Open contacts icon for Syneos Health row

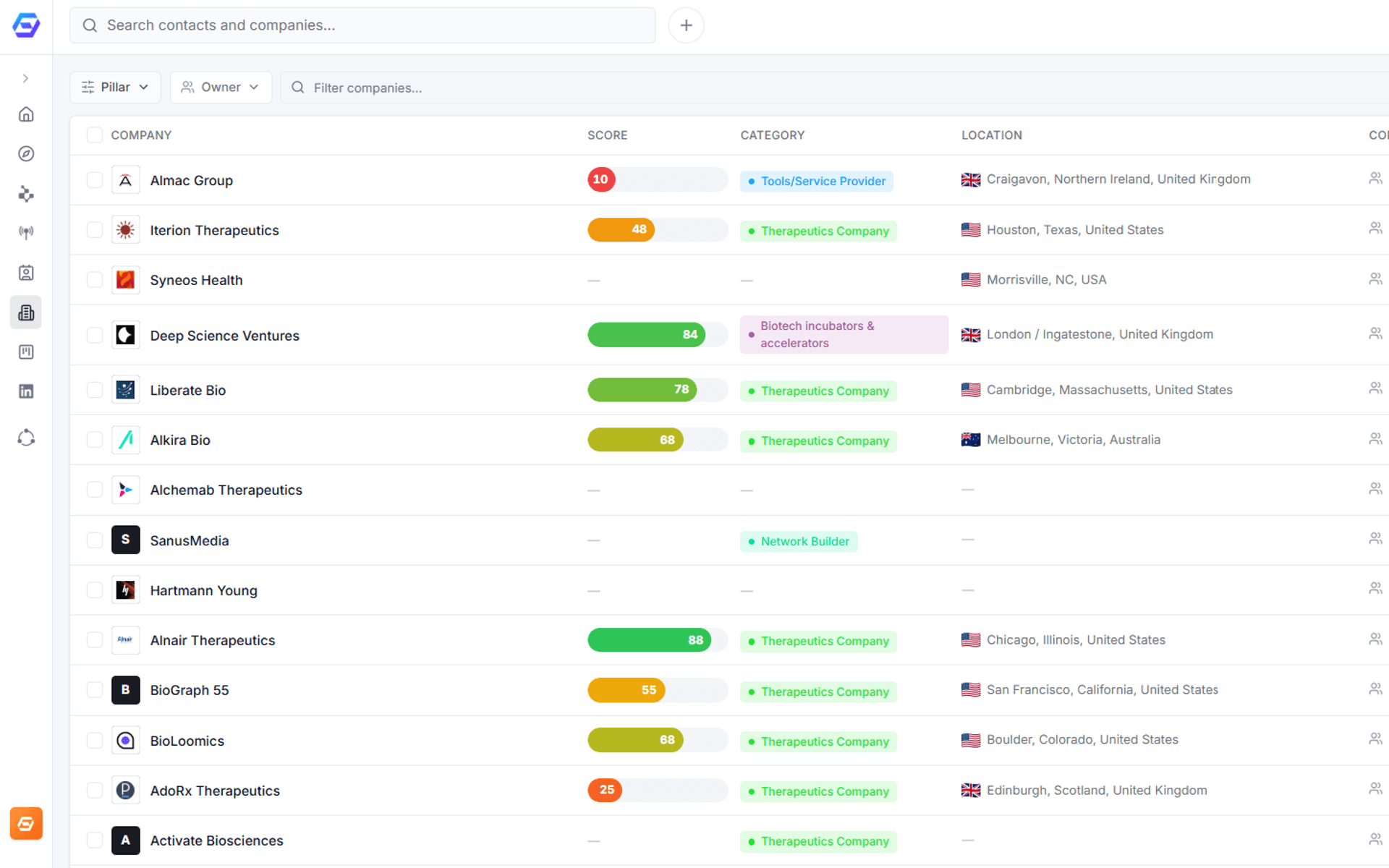1375,278
